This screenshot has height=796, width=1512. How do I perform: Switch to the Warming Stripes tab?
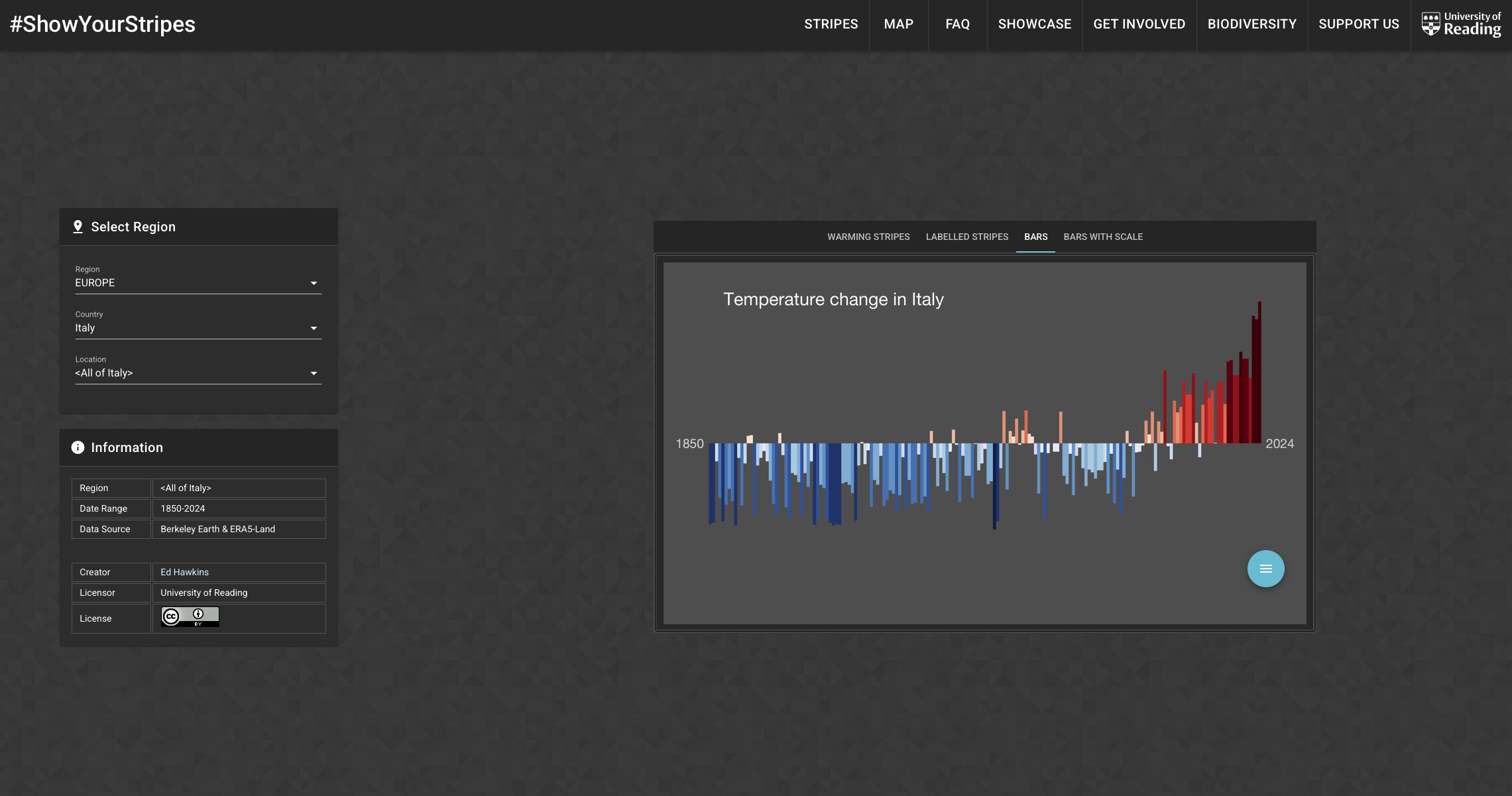tap(868, 237)
